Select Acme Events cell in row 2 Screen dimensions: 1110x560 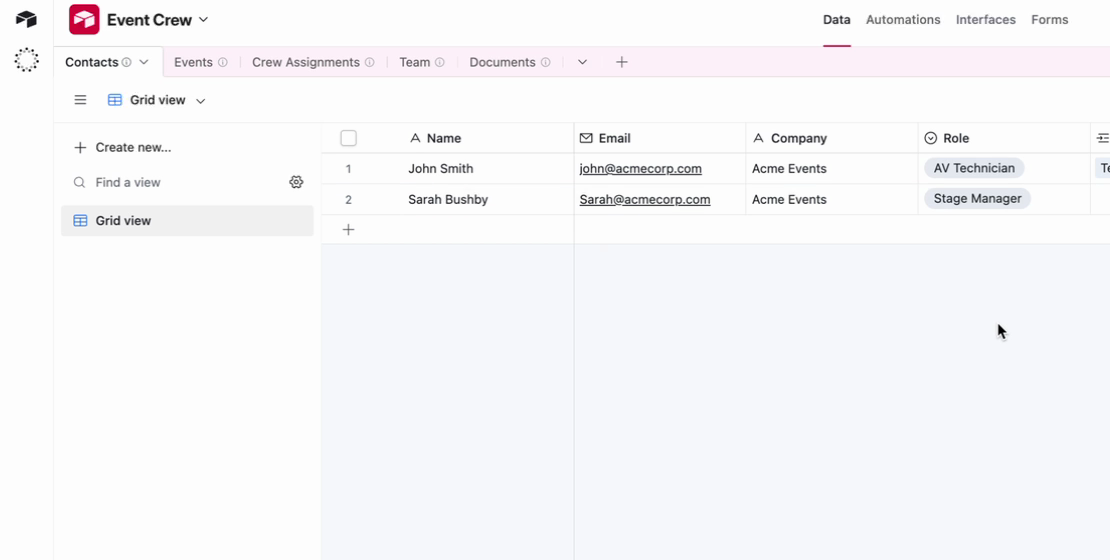(832, 200)
